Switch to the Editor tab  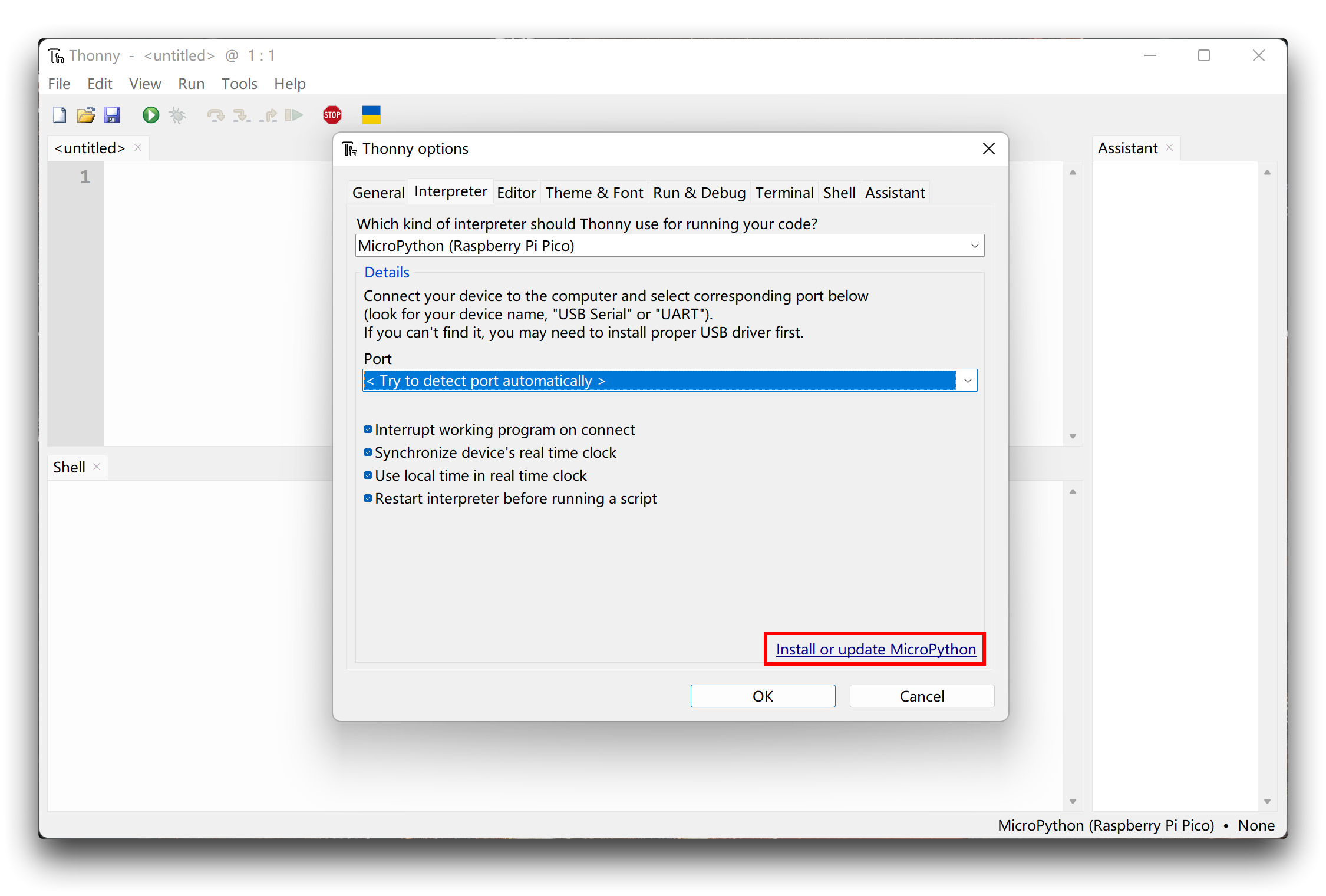point(516,193)
